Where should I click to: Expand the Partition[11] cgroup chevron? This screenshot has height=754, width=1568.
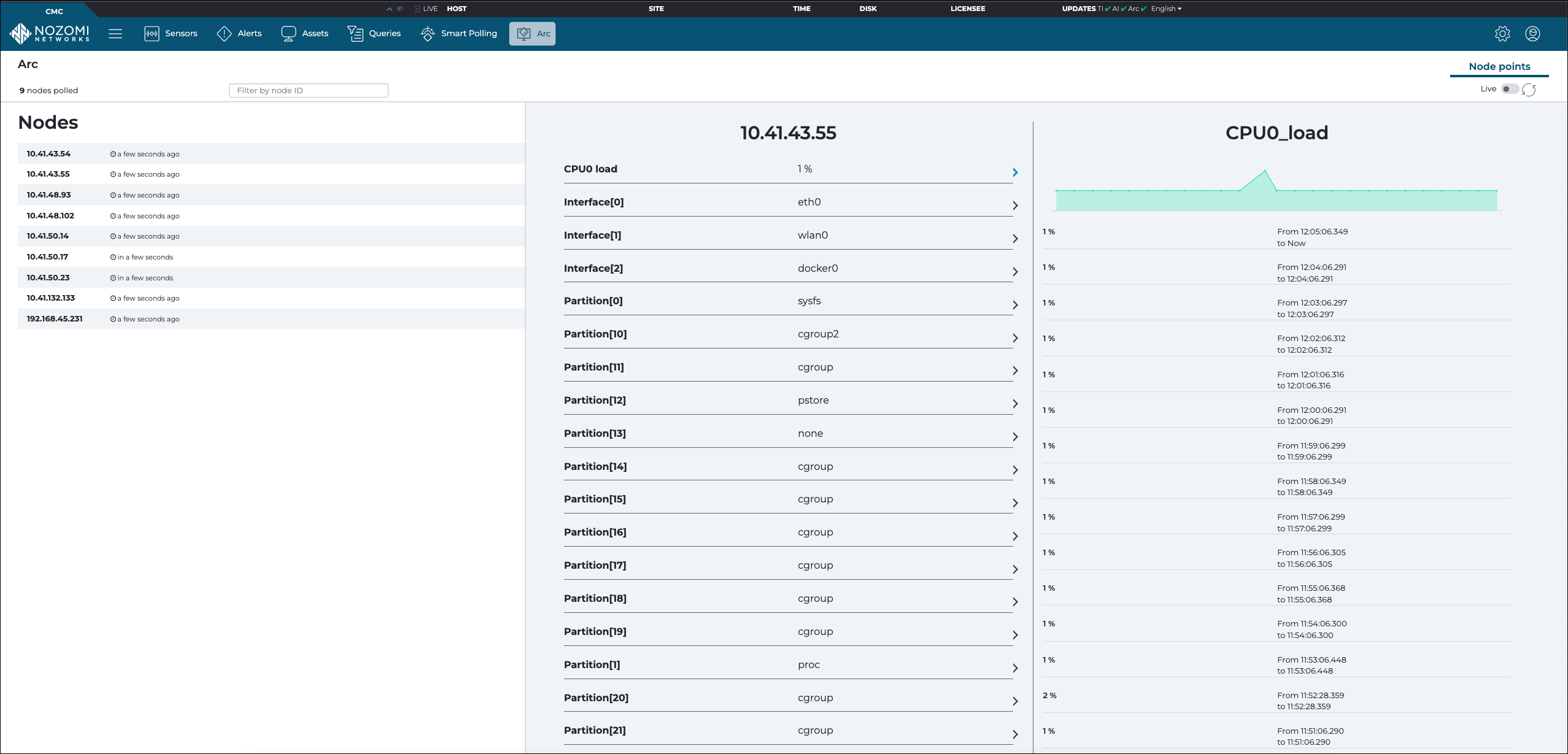pyautogui.click(x=1015, y=371)
